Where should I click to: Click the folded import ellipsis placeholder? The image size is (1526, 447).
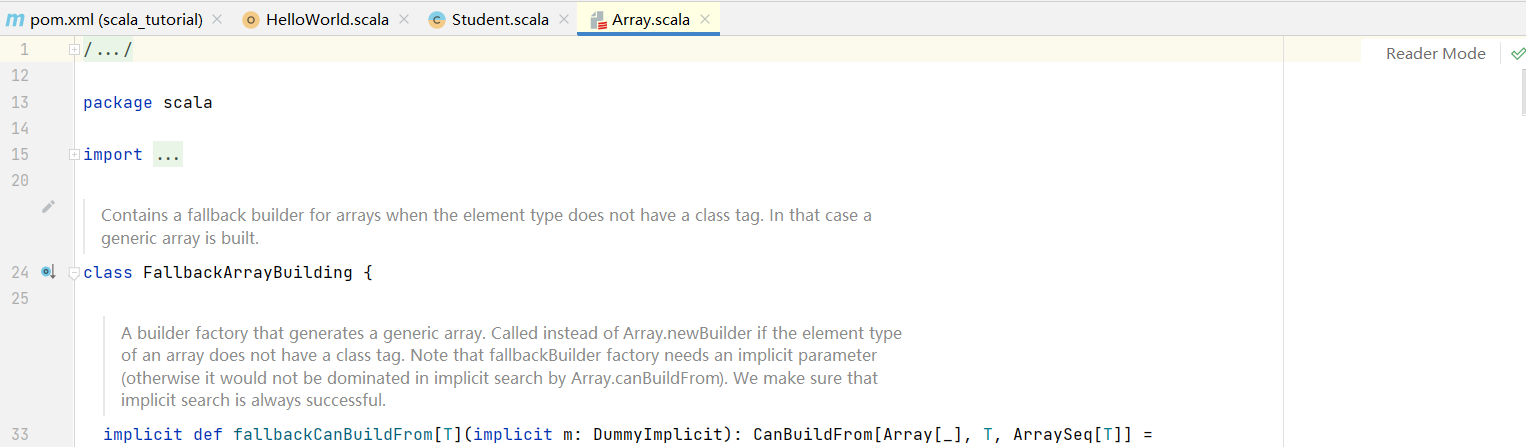pos(168,155)
